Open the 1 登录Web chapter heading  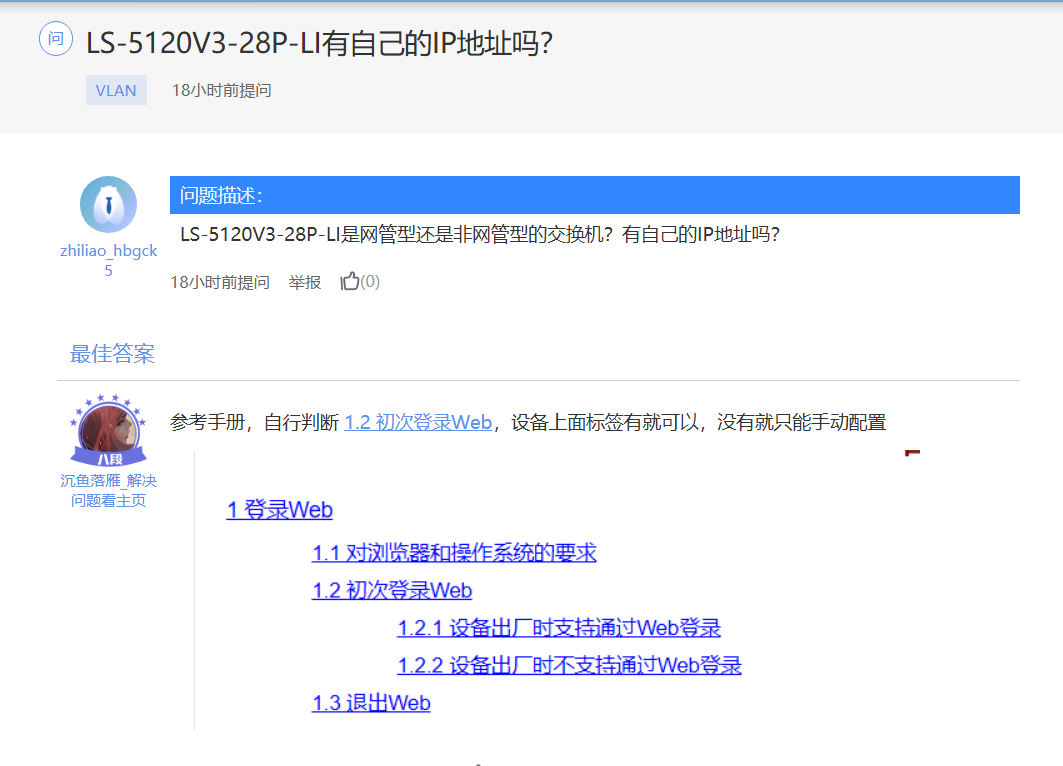(279, 510)
